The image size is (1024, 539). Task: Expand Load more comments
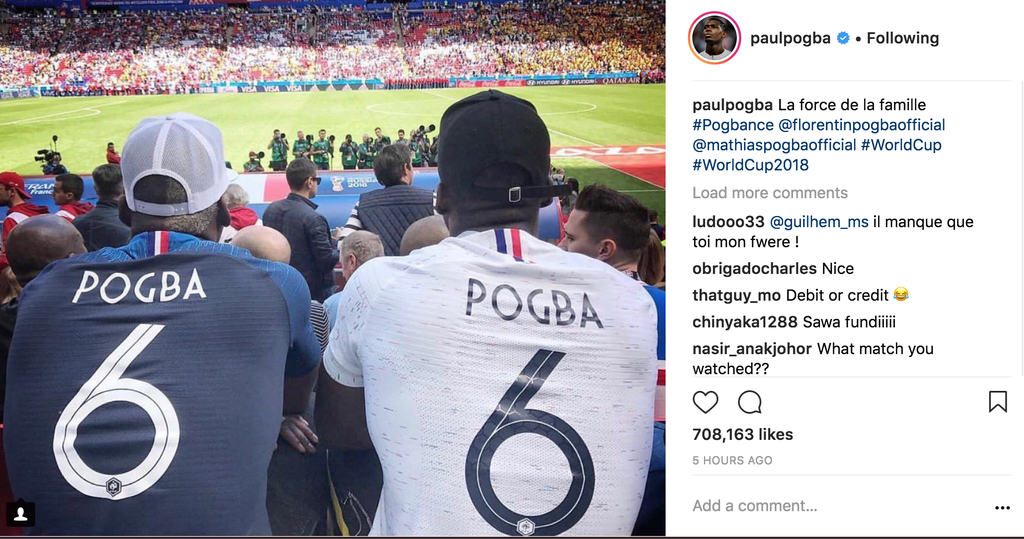(x=770, y=193)
